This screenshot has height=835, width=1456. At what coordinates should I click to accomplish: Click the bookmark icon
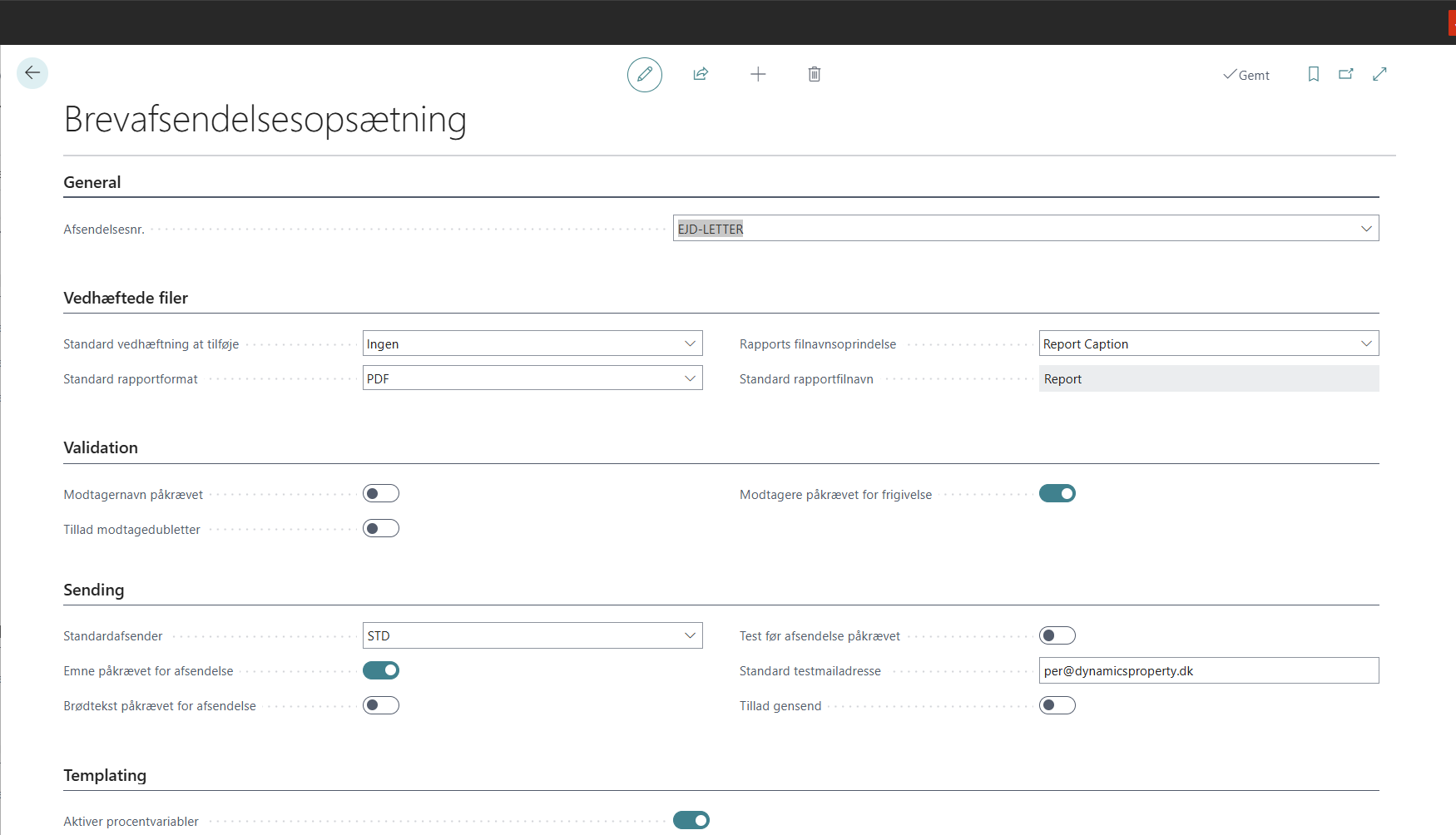1314,75
